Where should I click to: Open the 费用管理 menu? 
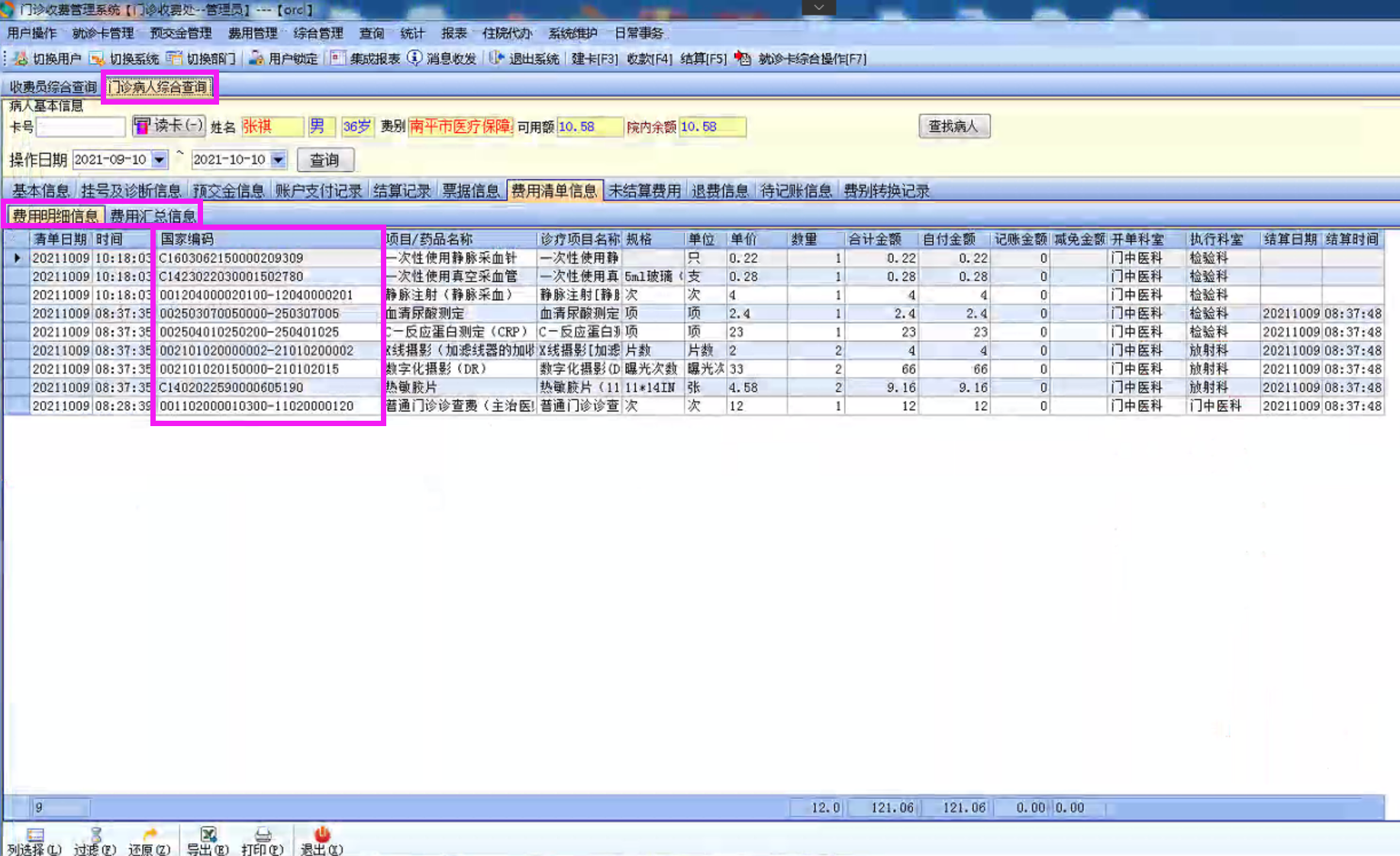click(253, 33)
